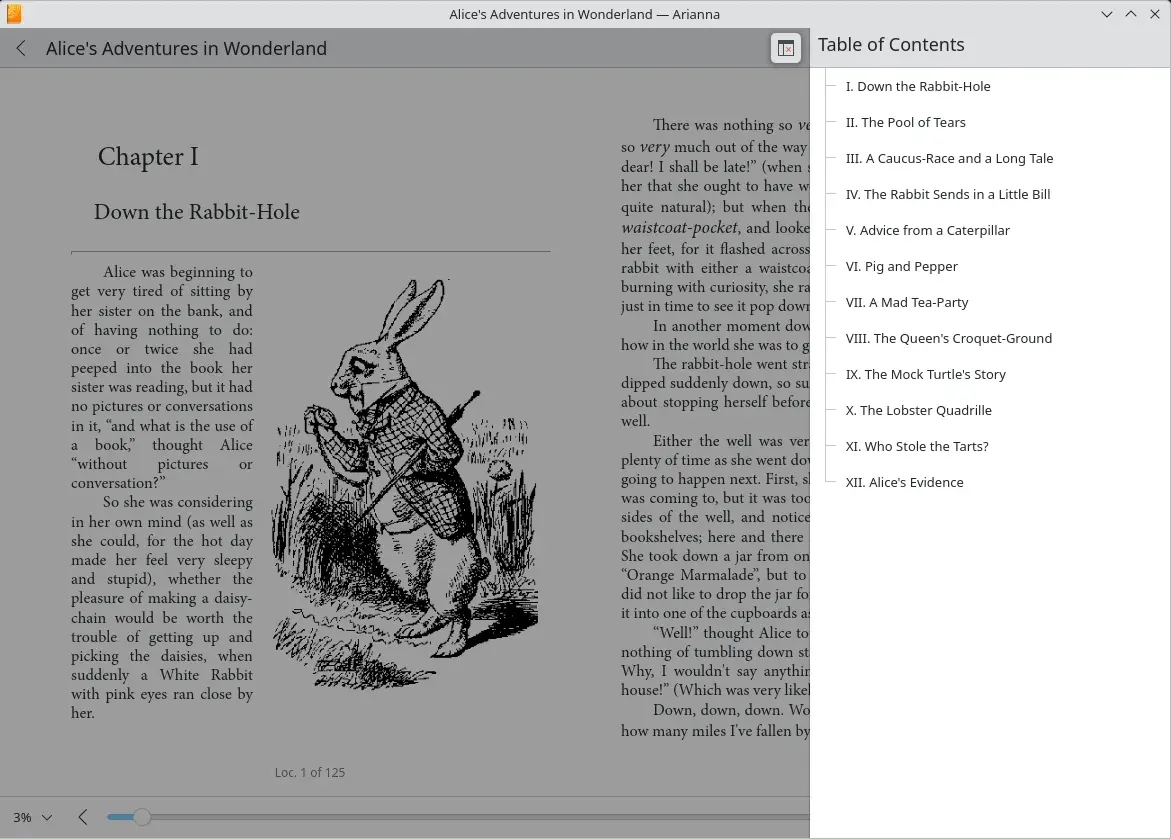Select VII. A Mad Tea-Party chapter
Viewport: 1171px width, 839px height.
tap(906, 302)
